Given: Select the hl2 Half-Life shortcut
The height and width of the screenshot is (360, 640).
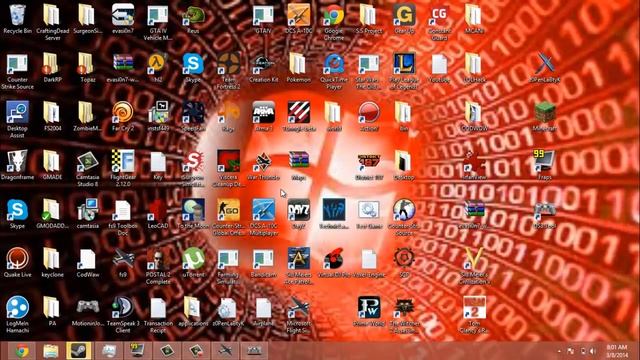Looking at the screenshot, I should (x=158, y=68).
